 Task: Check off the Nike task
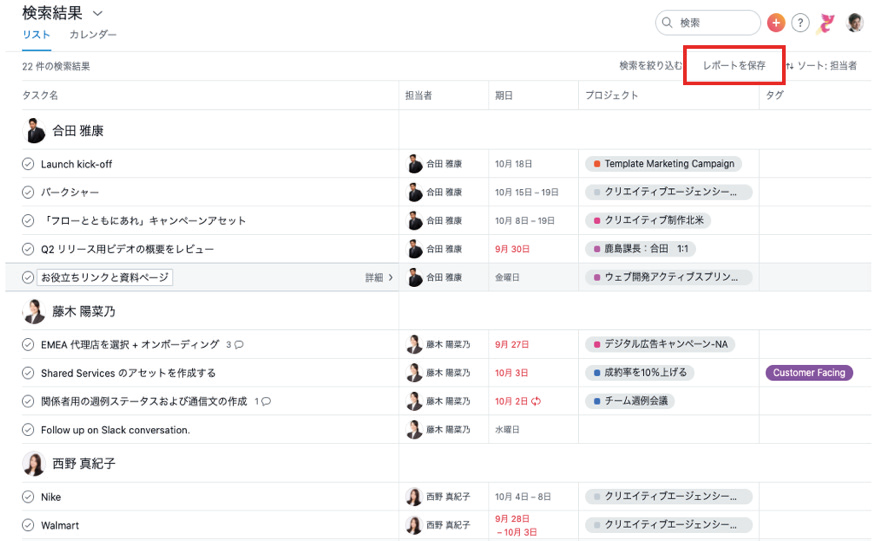[28, 497]
